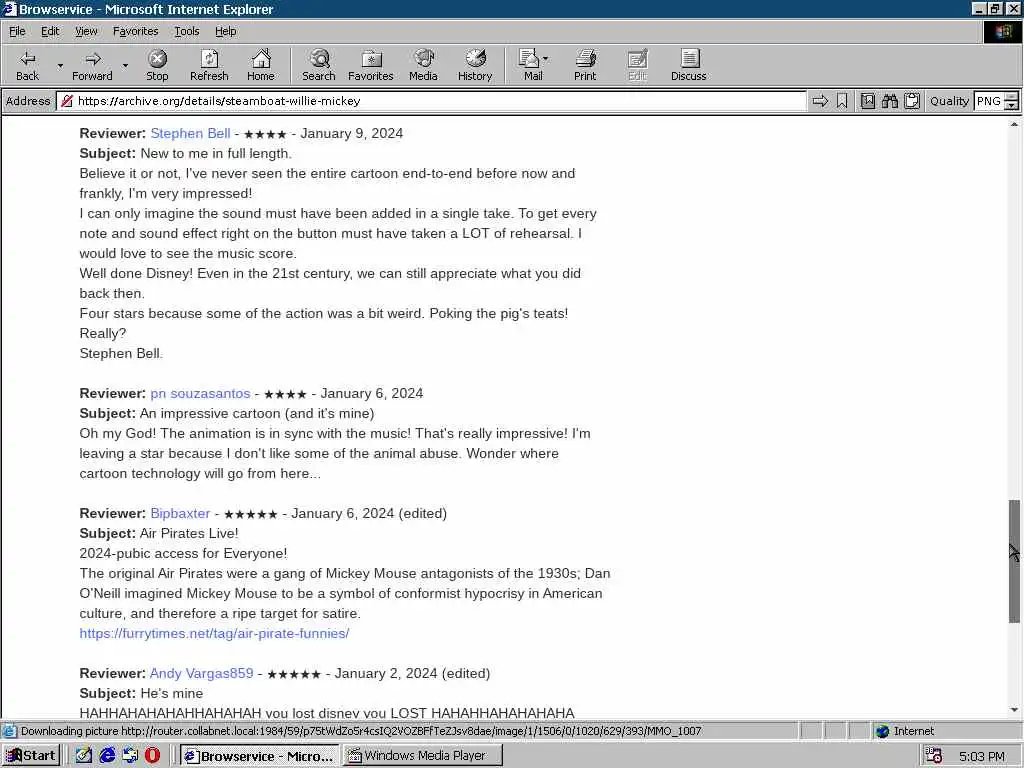Click the Go arrow beside the address bar

(820, 101)
